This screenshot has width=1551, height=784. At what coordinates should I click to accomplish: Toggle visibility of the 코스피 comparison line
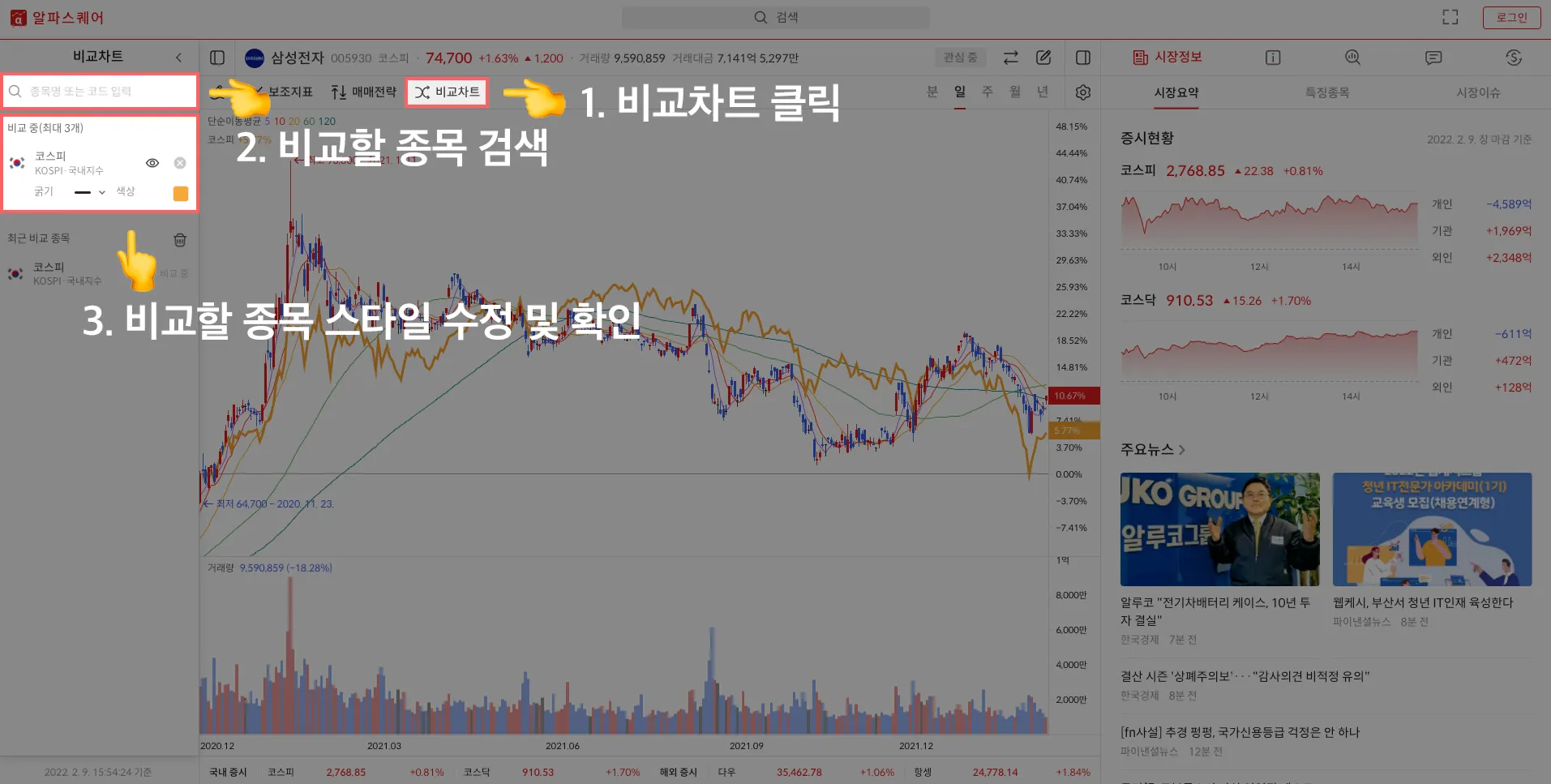coord(152,163)
